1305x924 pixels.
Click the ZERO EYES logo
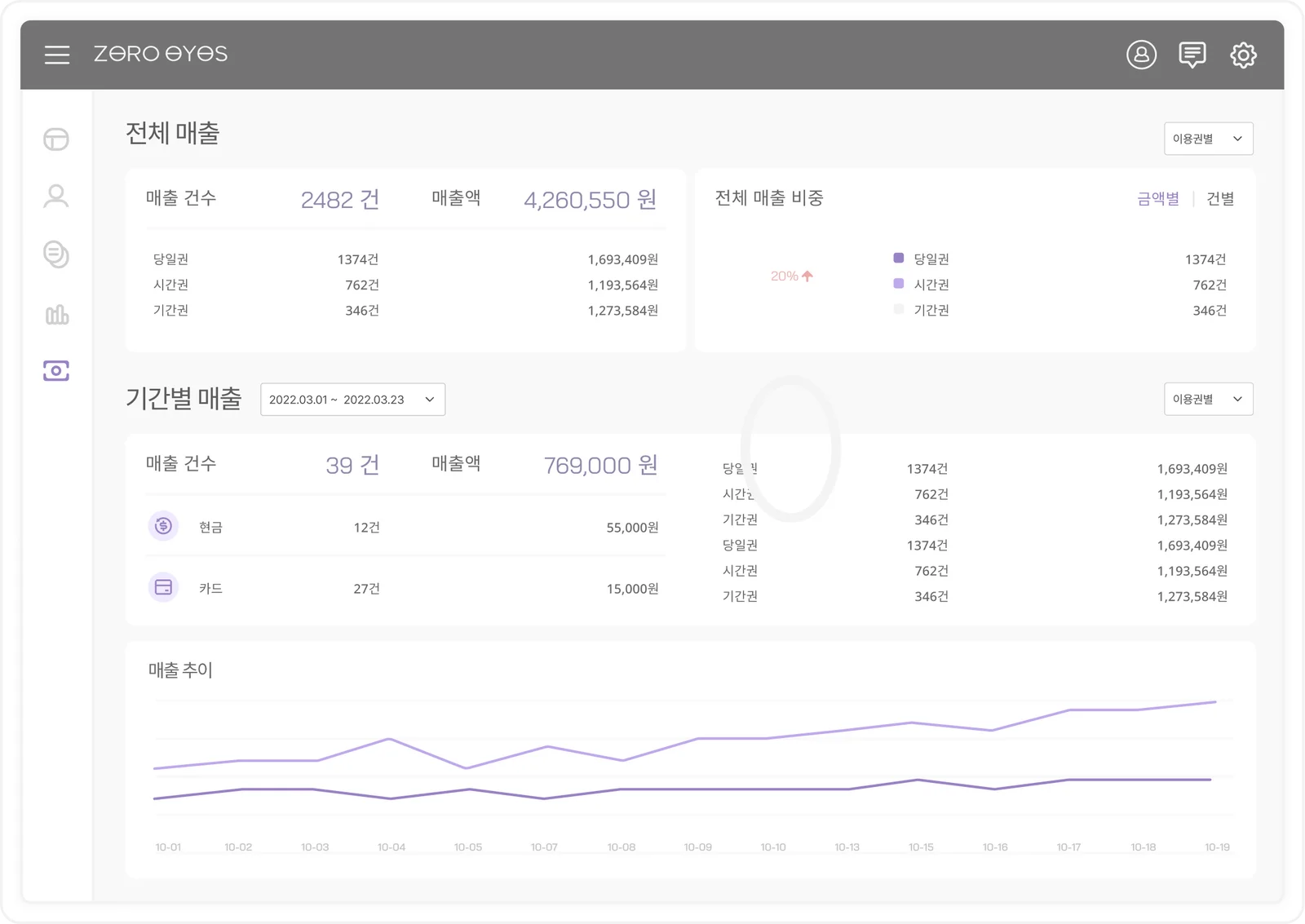[x=161, y=54]
